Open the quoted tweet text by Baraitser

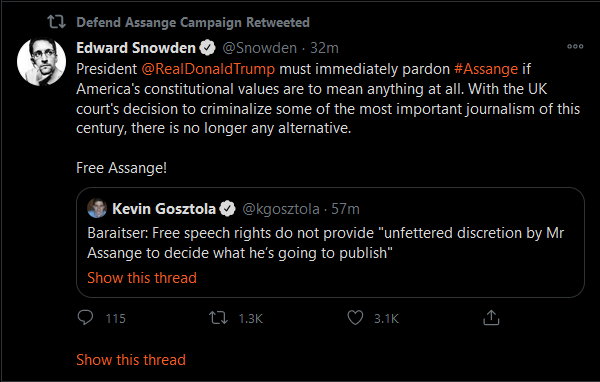click(x=326, y=243)
